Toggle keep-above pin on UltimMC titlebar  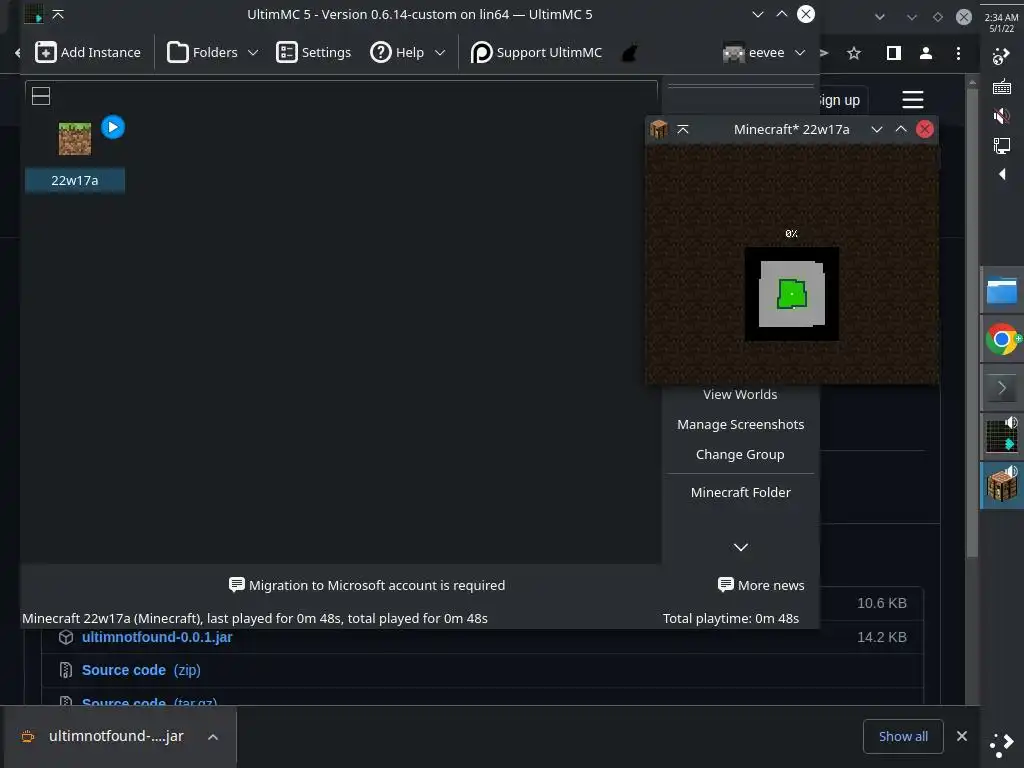coord(58,14)
